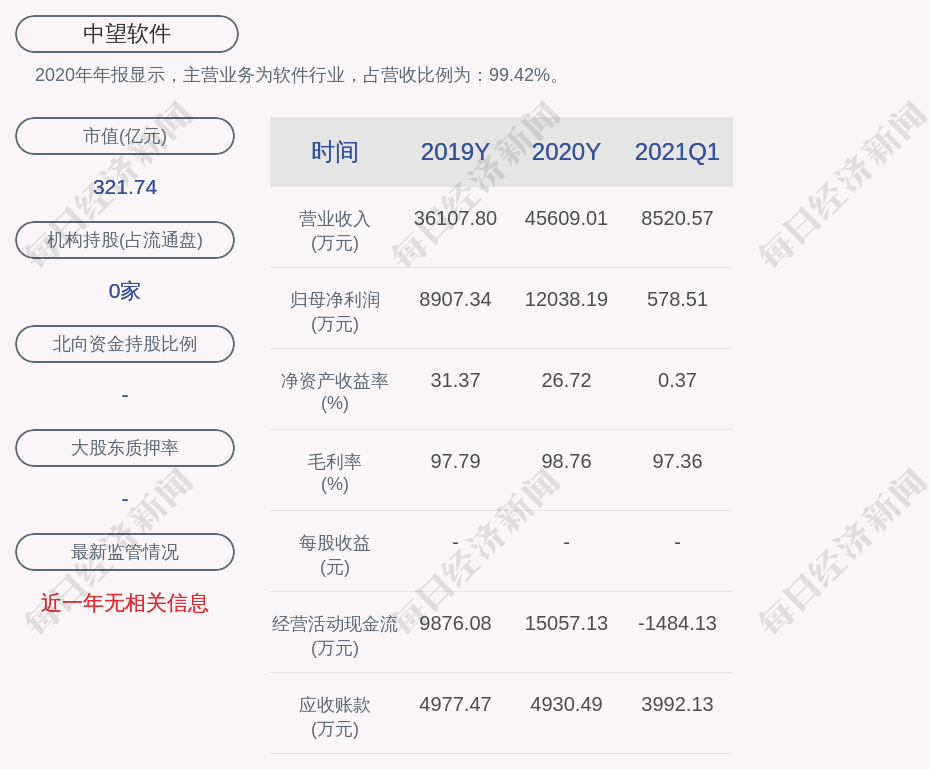The image size is (930, 769).
Task: Select gross margin value 97.79
Action: click(x=455, y=461)
